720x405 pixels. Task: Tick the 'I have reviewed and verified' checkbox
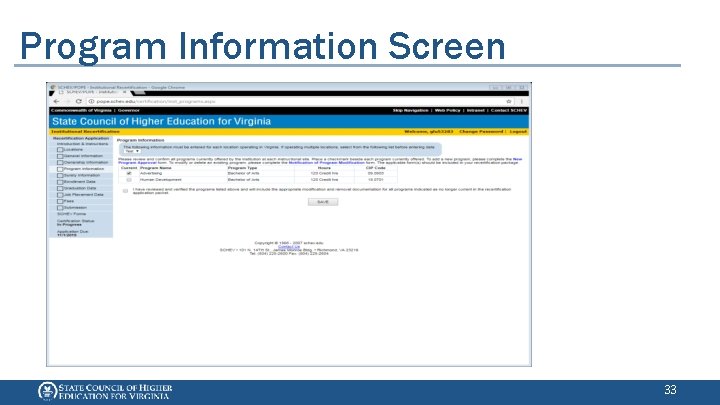125,191
